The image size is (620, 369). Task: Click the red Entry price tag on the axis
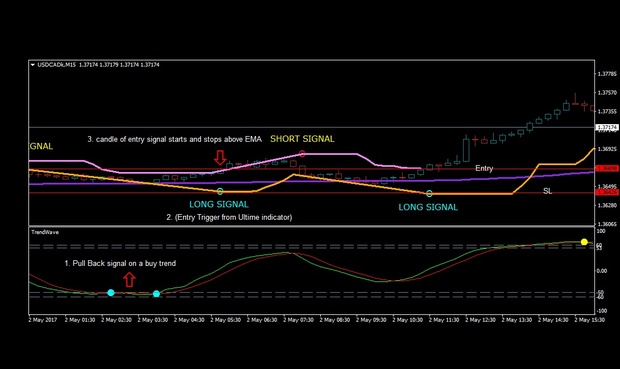607,168
